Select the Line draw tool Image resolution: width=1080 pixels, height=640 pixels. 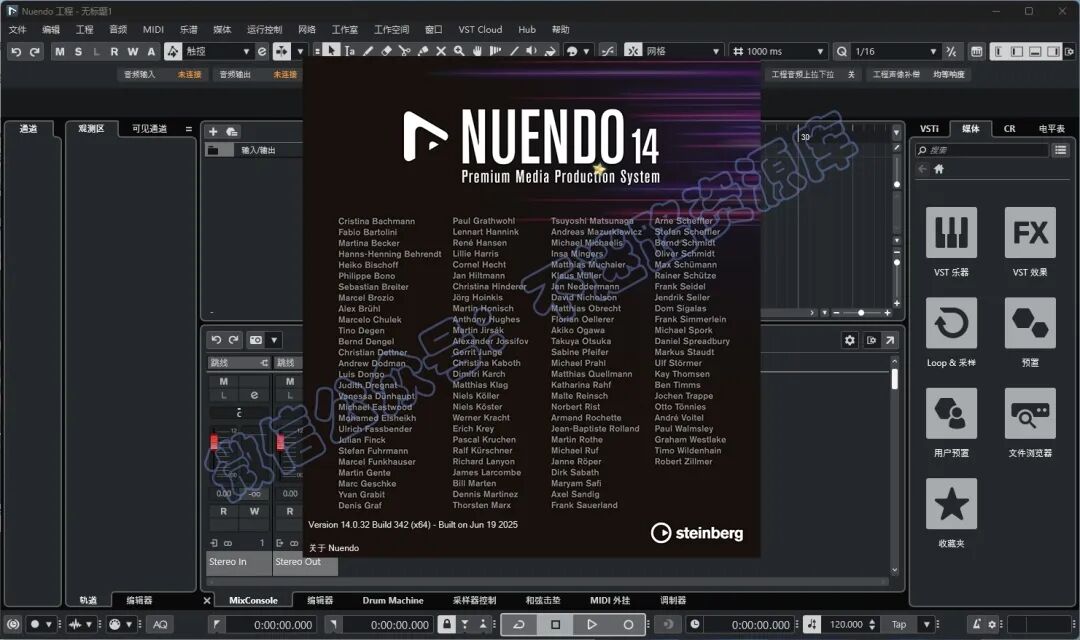tap(514, 51)
